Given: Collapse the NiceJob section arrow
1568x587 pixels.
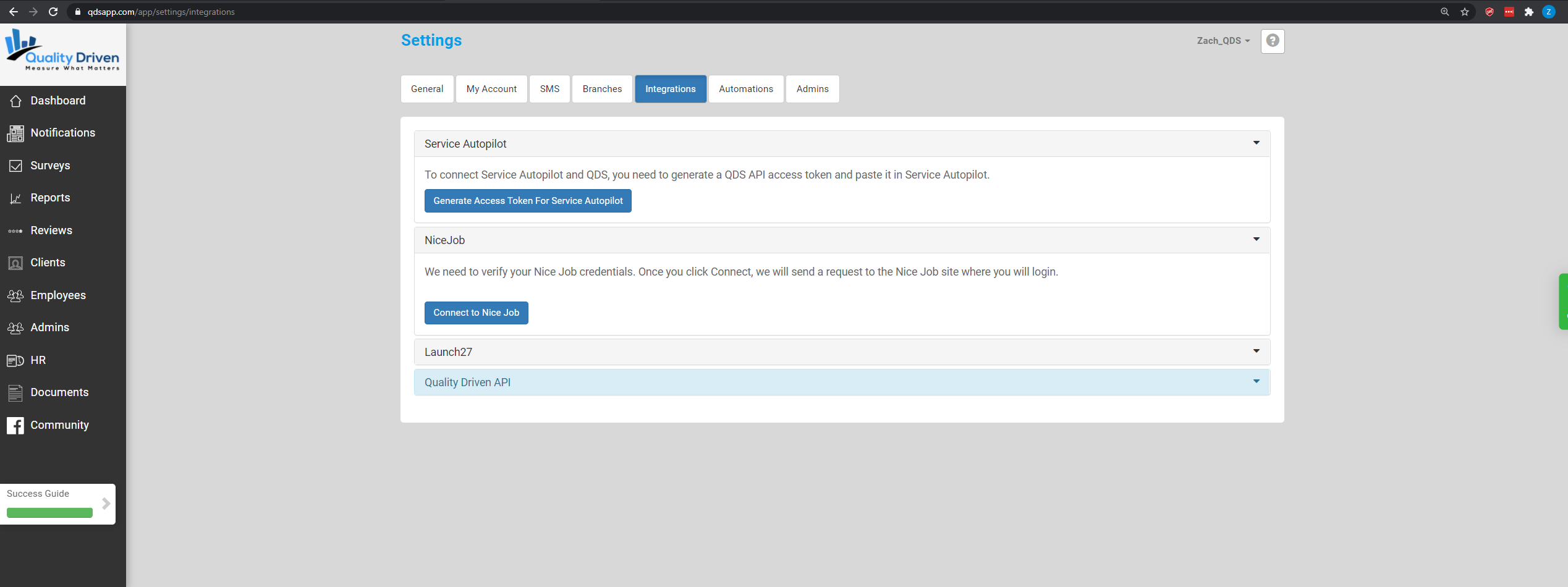Looking at the screenshot, I should pyautogui.click(x=1257, y=240).
